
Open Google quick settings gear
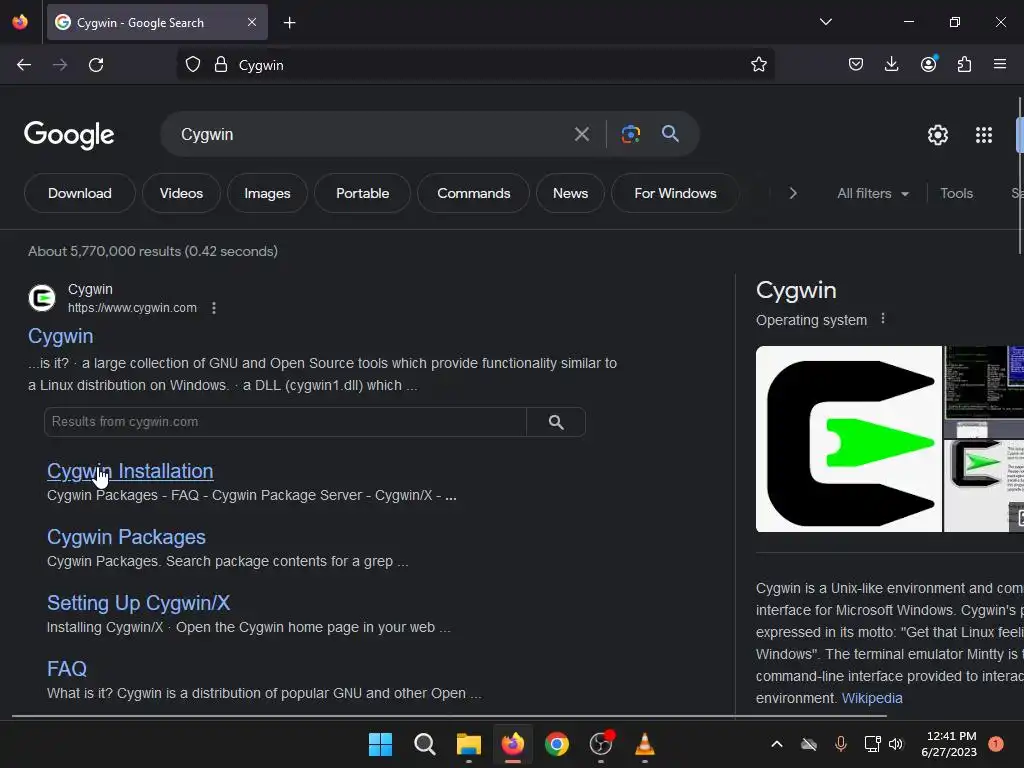[938, 135]
